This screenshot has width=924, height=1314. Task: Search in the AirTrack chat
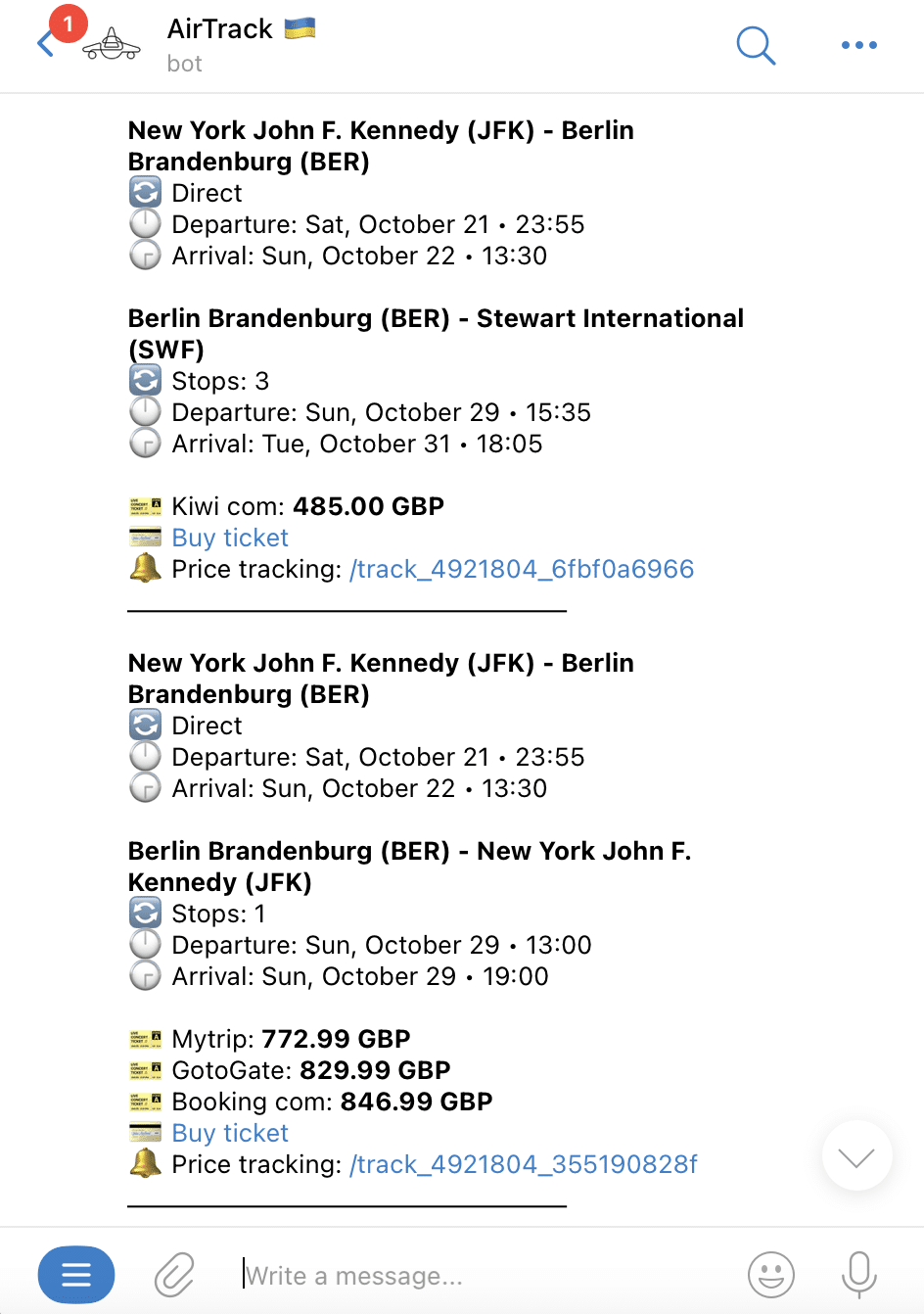coord(756,45)
